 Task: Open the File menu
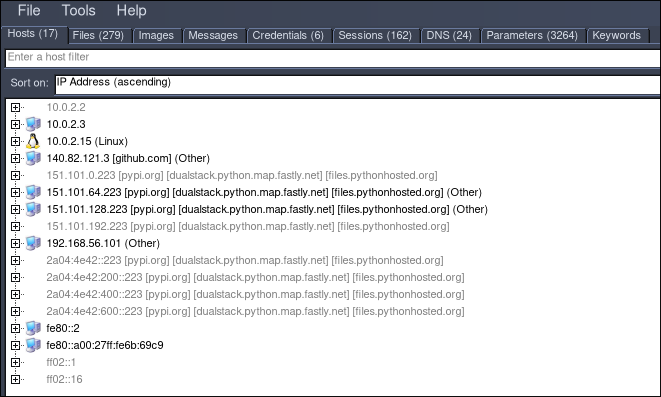pyautogui.click(x=29, y=11)
